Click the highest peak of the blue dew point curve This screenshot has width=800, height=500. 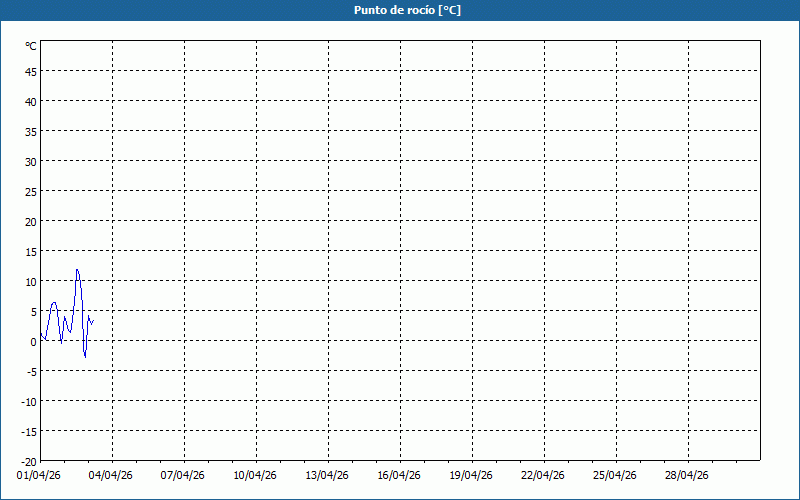point(77,269)
